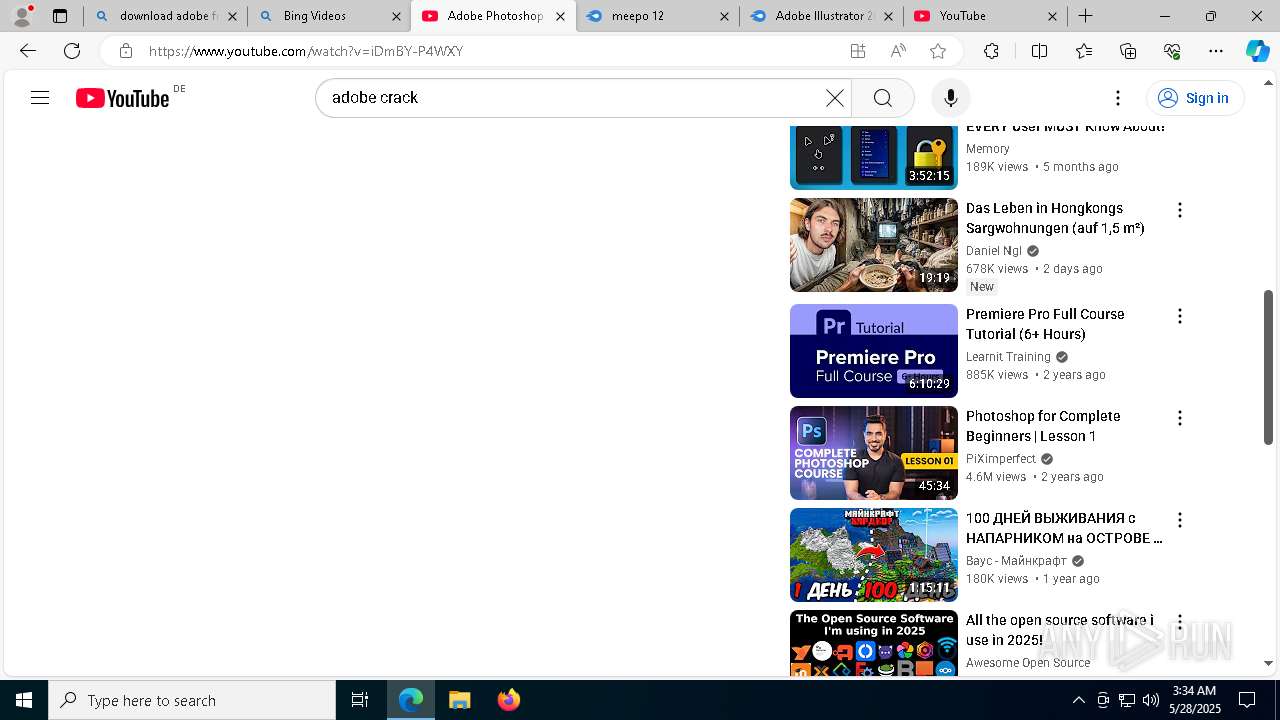Open the notification center
The image size is (1280, 720).
(1247, 700)
